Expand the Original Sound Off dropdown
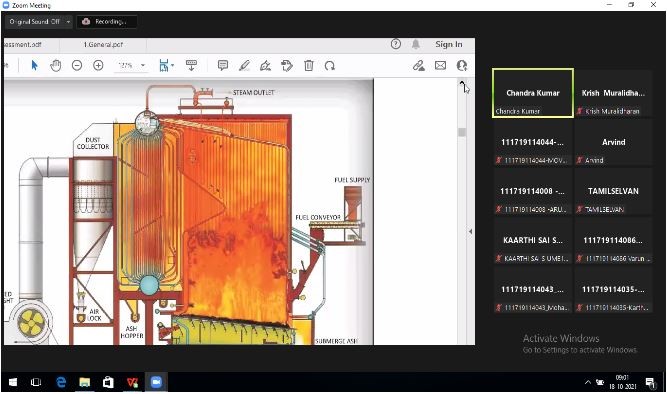Screen dimensions: 667x394 click(x=68, y=22)
